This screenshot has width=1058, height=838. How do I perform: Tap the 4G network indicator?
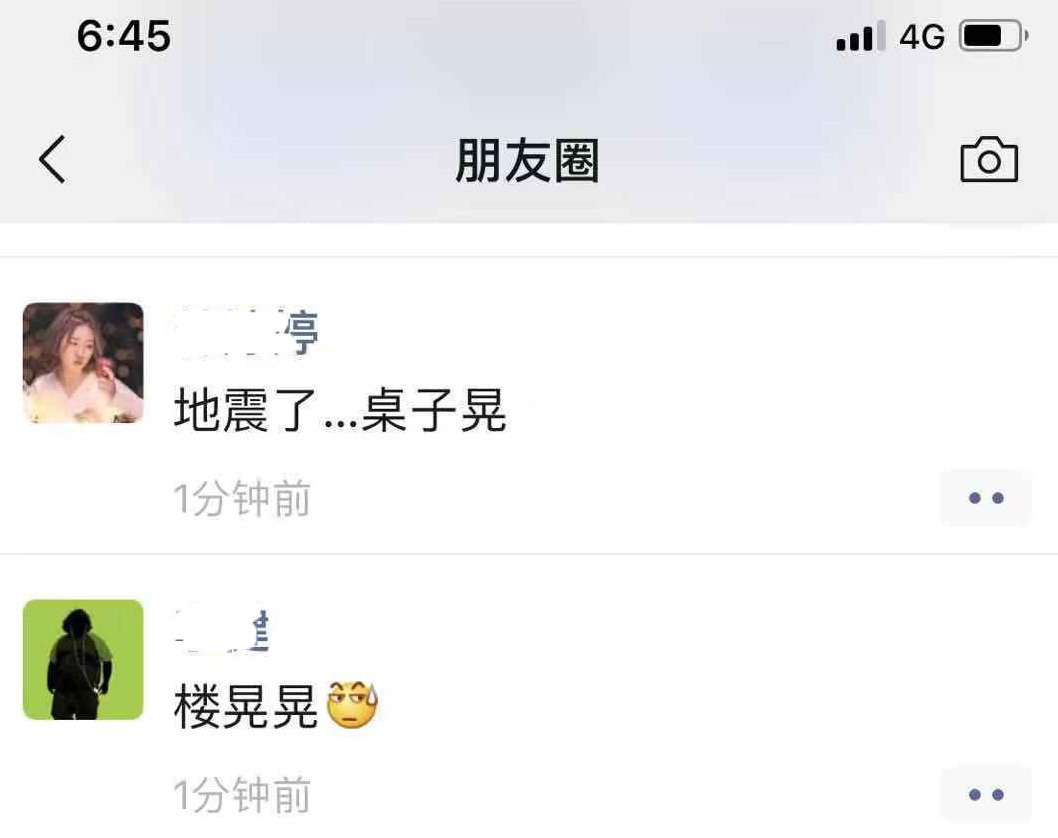tap(922, 36)
